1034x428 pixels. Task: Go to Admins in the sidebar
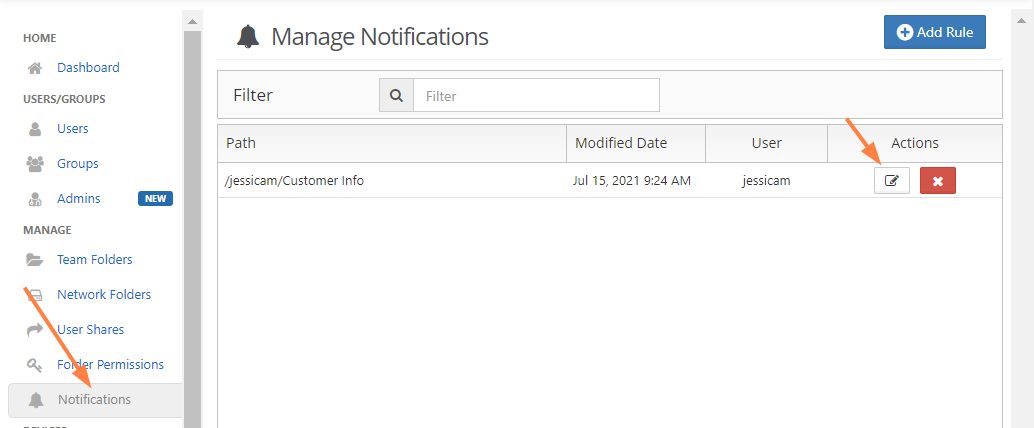click(x=78, y=199)
